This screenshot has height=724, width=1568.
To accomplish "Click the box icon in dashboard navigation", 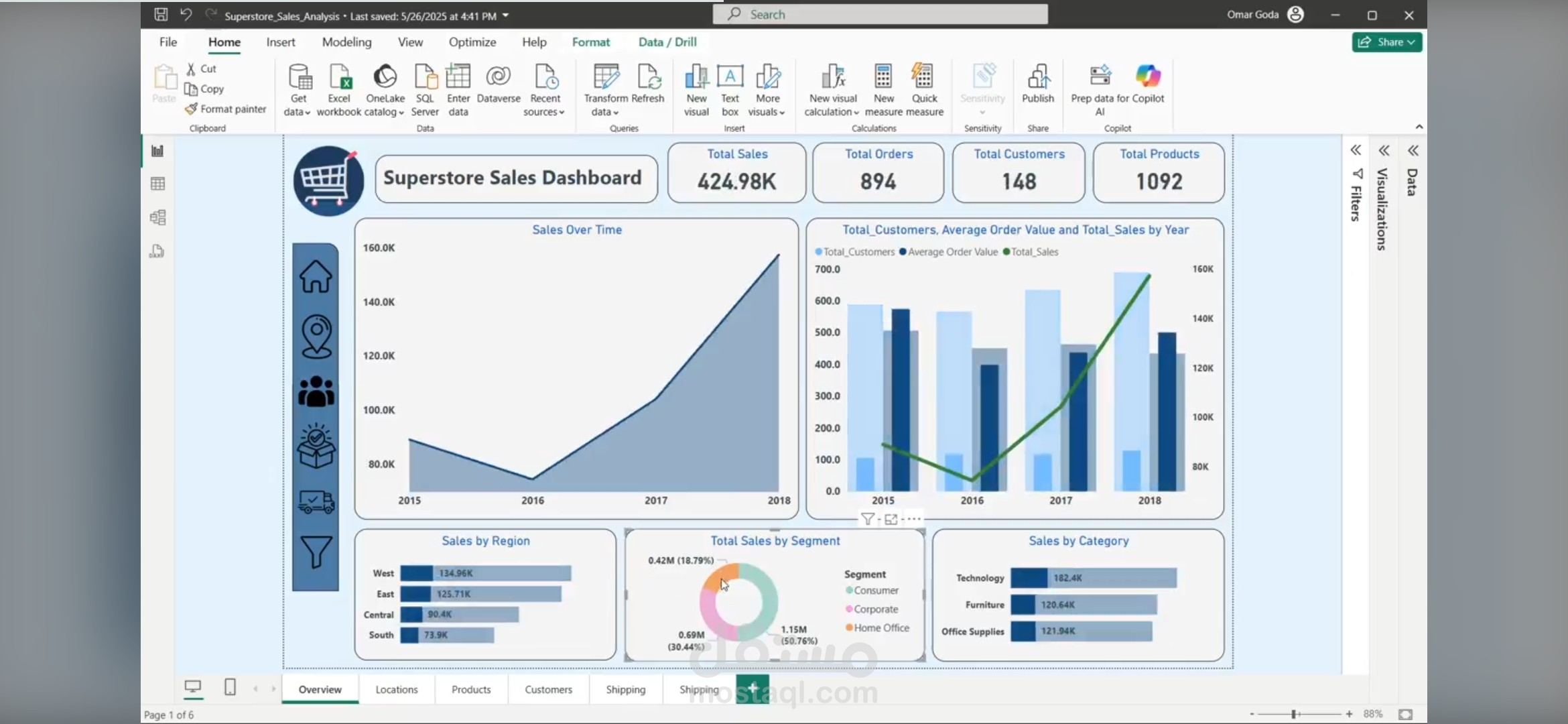I will click(316, 446).
